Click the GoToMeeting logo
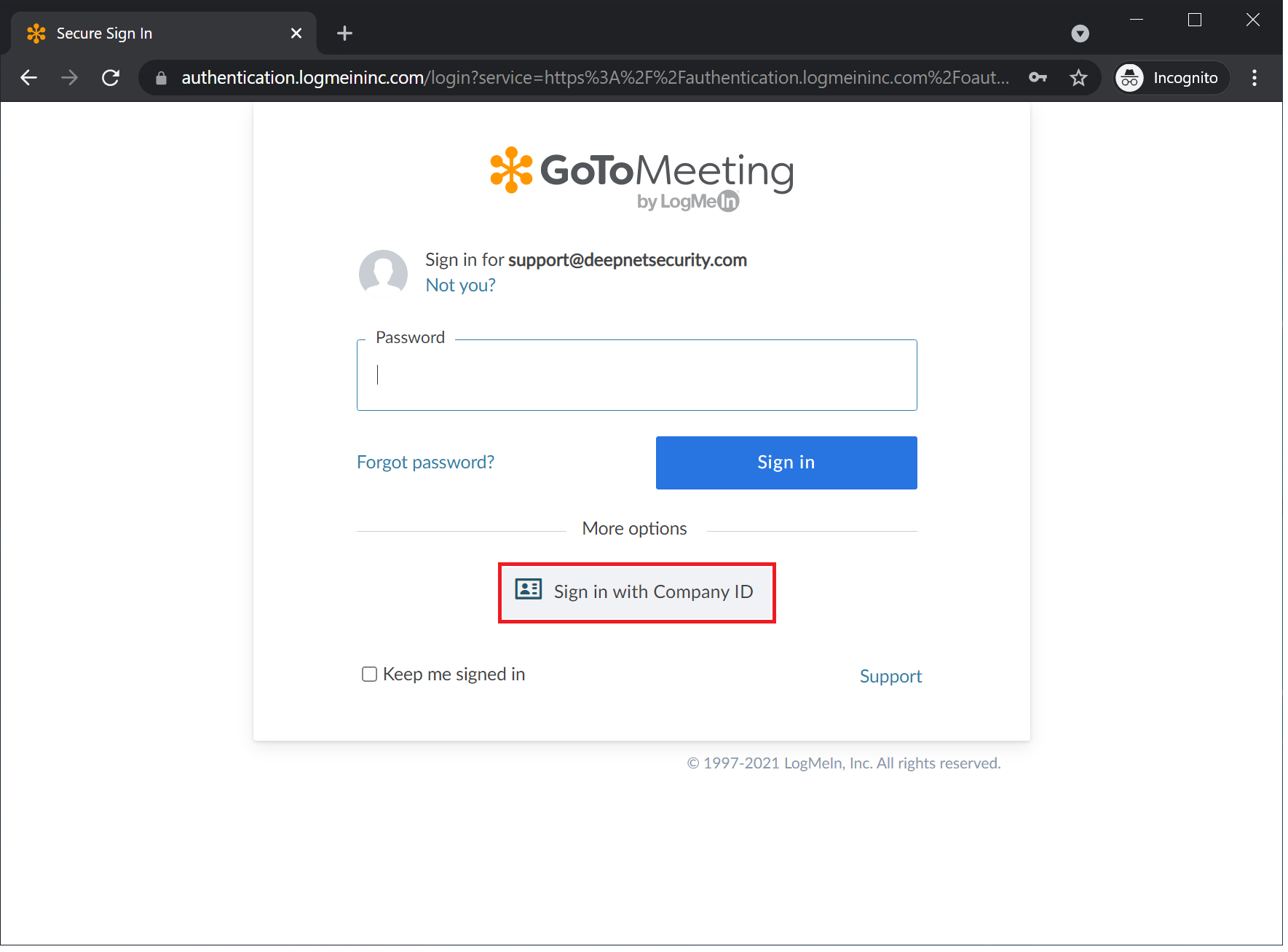Viewport: 1288px width, 952px height. (641, 178)
